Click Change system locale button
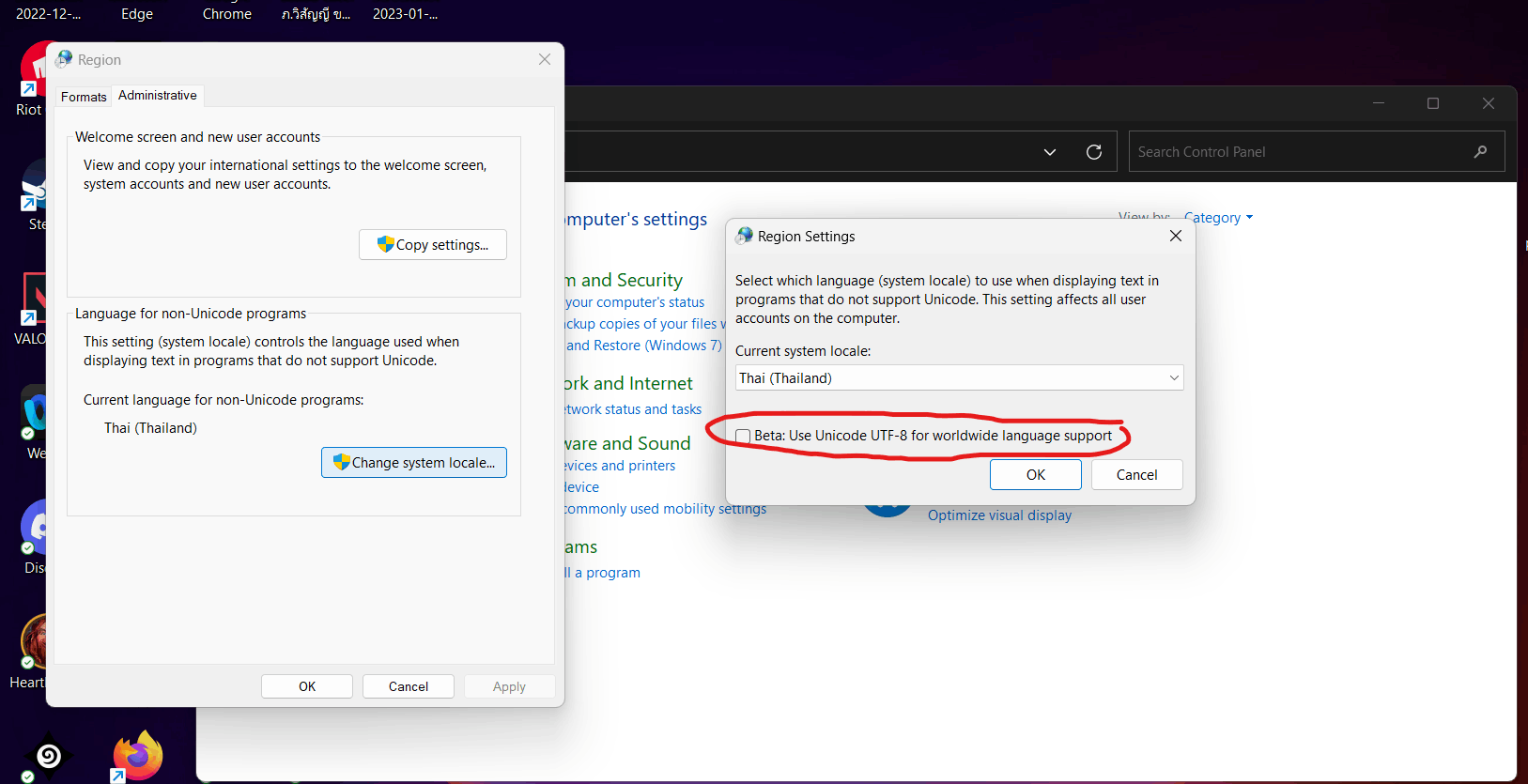Viewport: 1528px width, 784px height. tap(414, 462)
